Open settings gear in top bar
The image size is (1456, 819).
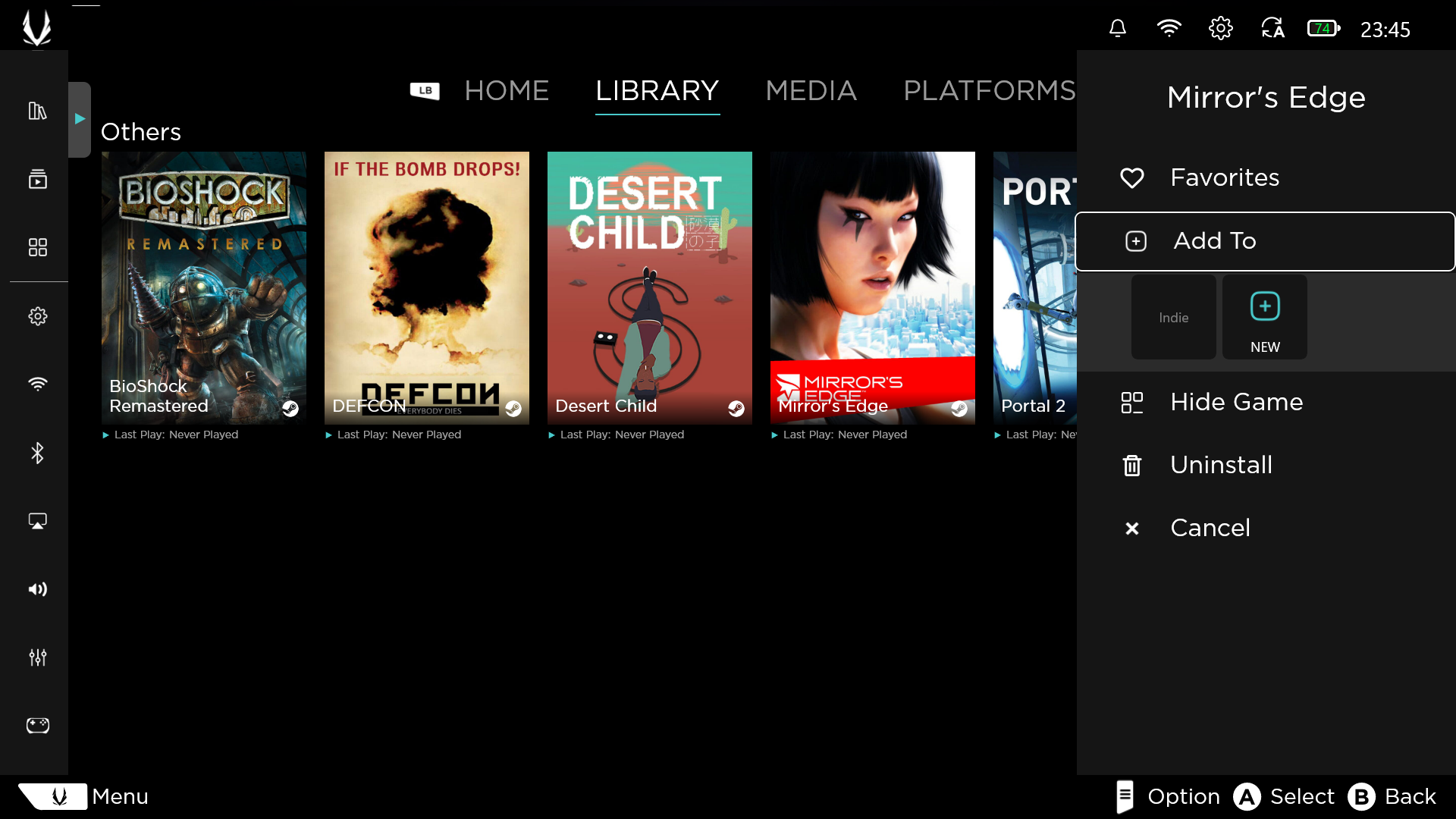[x=1220, y=29]
